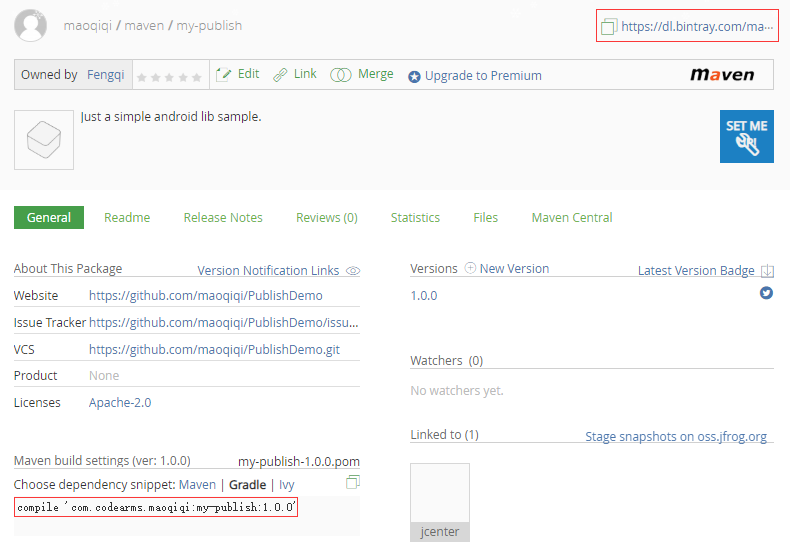Viewport: 790px width, 555px height.
Task: Open the Maven Central tab
Action: pyautogui.click(x=572, y=218)
